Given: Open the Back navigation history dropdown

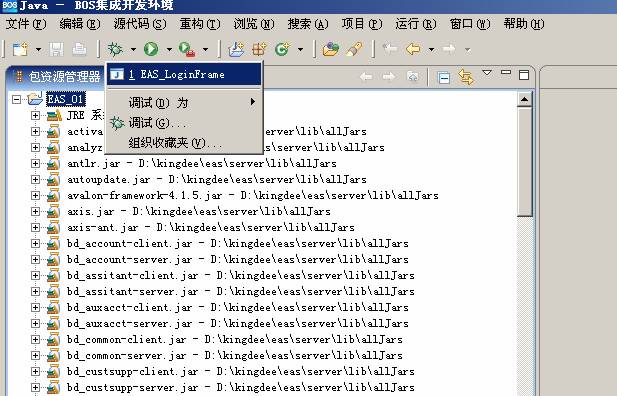Looking at the screenshot, I should click(432, 50).
